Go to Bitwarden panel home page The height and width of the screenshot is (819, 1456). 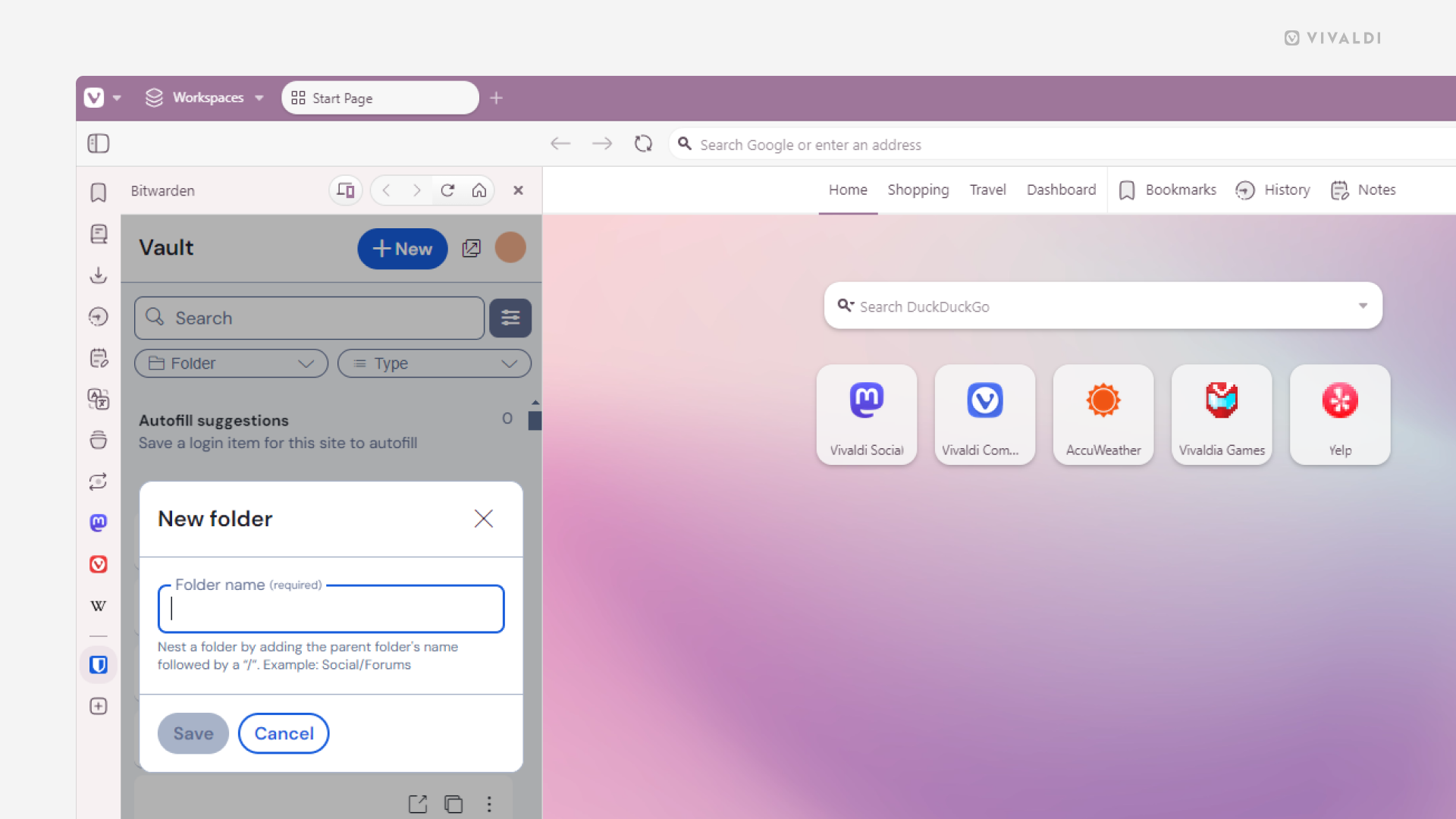tap(479, 190)
